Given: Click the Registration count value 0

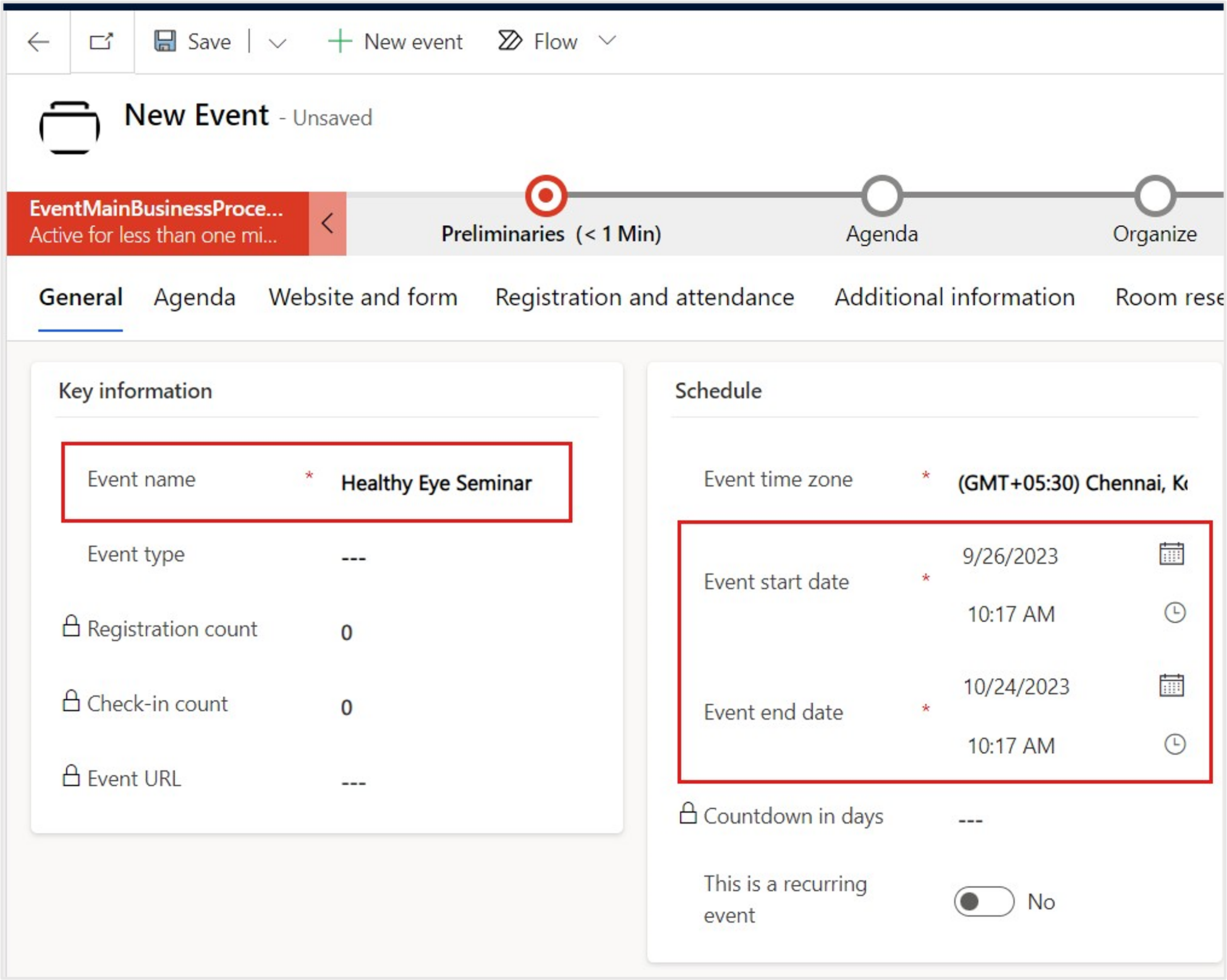Looking at the screenshot, I should [347, 633].
